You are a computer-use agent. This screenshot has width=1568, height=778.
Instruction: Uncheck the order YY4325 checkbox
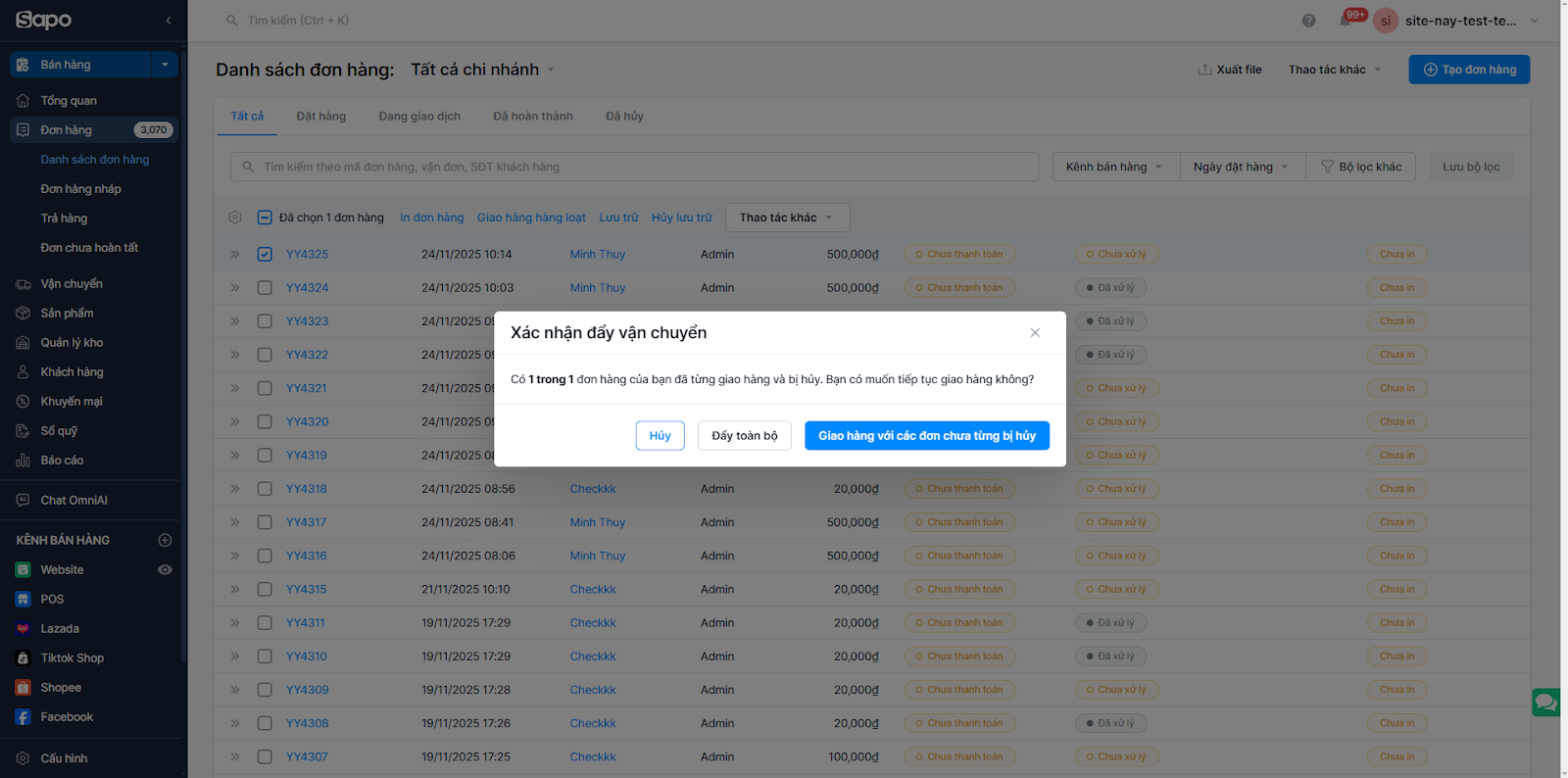click(265, 255)
